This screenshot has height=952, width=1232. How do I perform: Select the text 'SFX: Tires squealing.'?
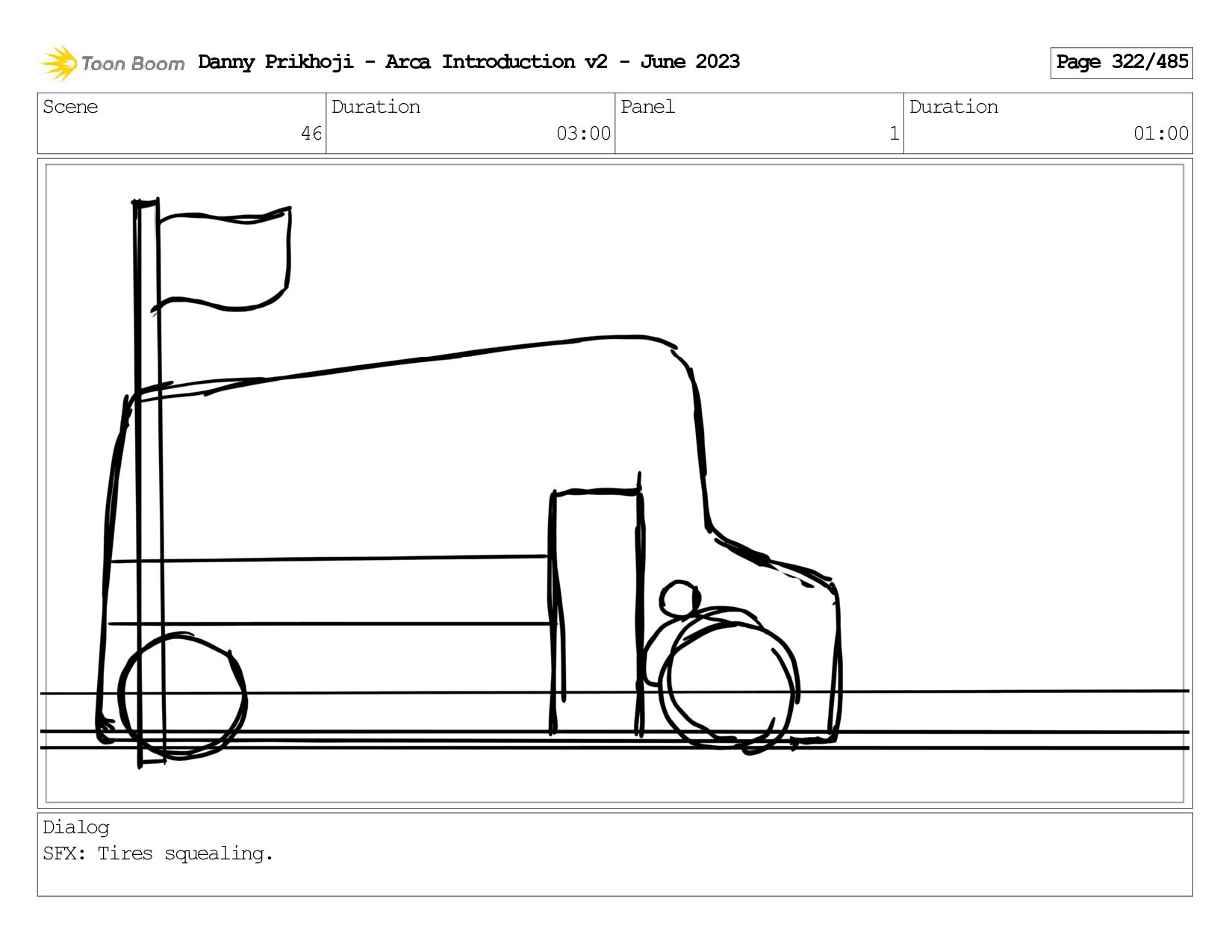pos(158,853)
